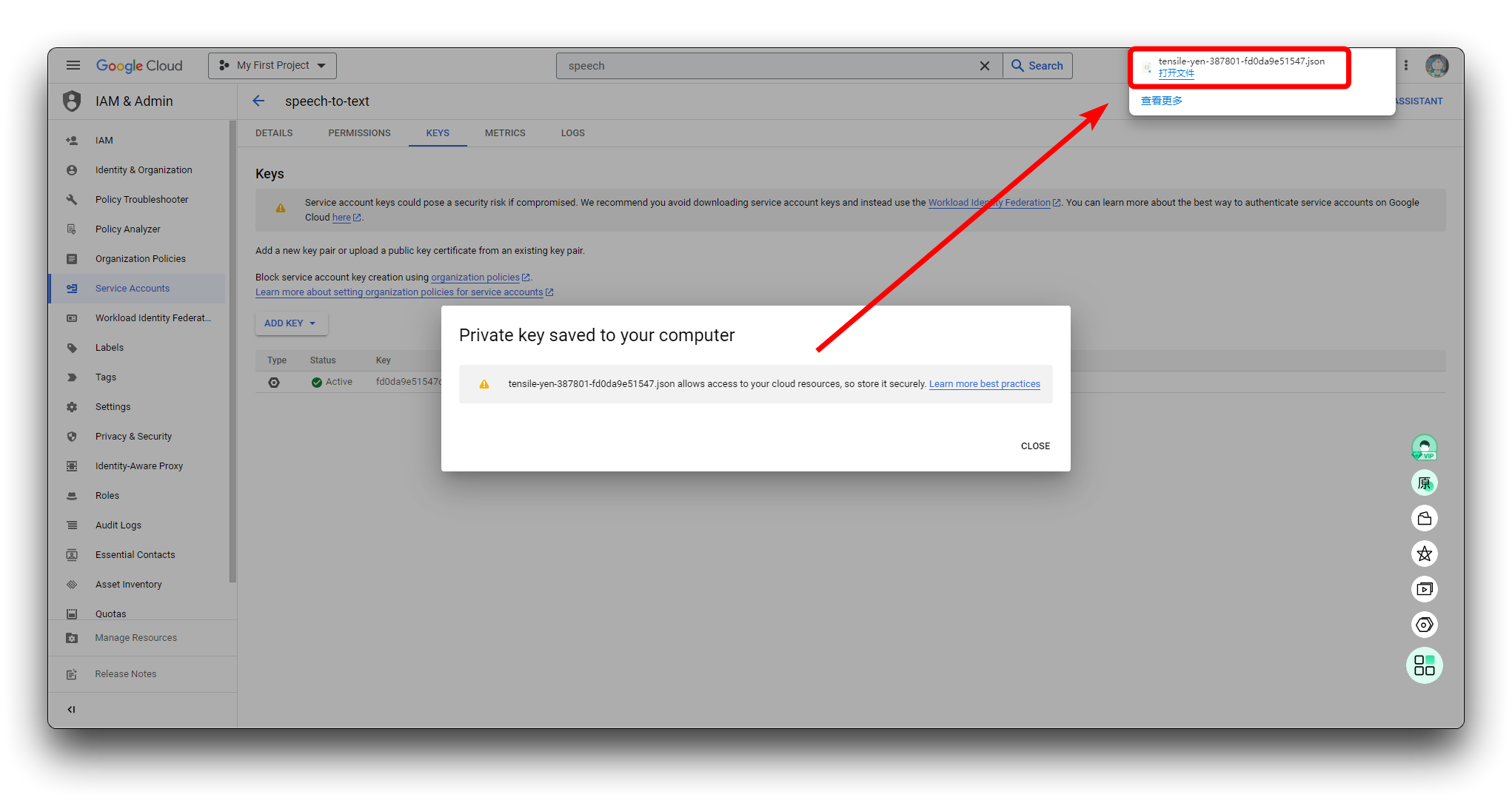
Task: Click the key ID fd0da9e51547
Action: (x=409, y=382)
